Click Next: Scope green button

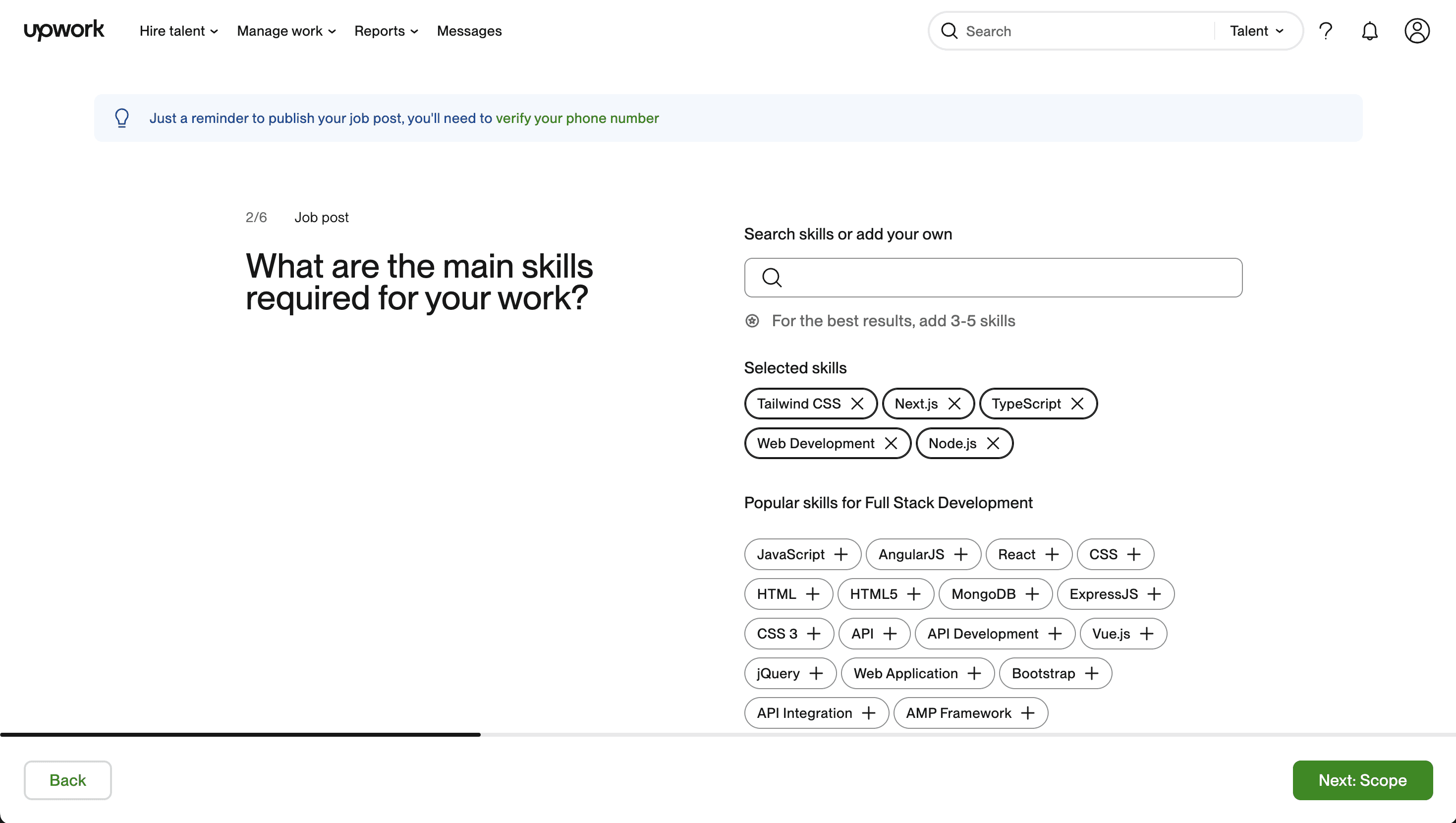pos(1363,780)
